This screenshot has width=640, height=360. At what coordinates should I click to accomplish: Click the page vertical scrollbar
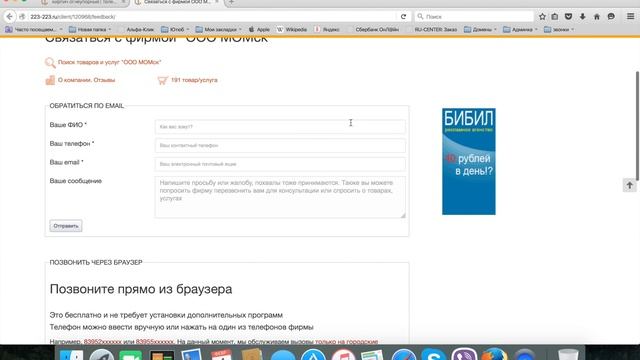(x=637, y=127)
